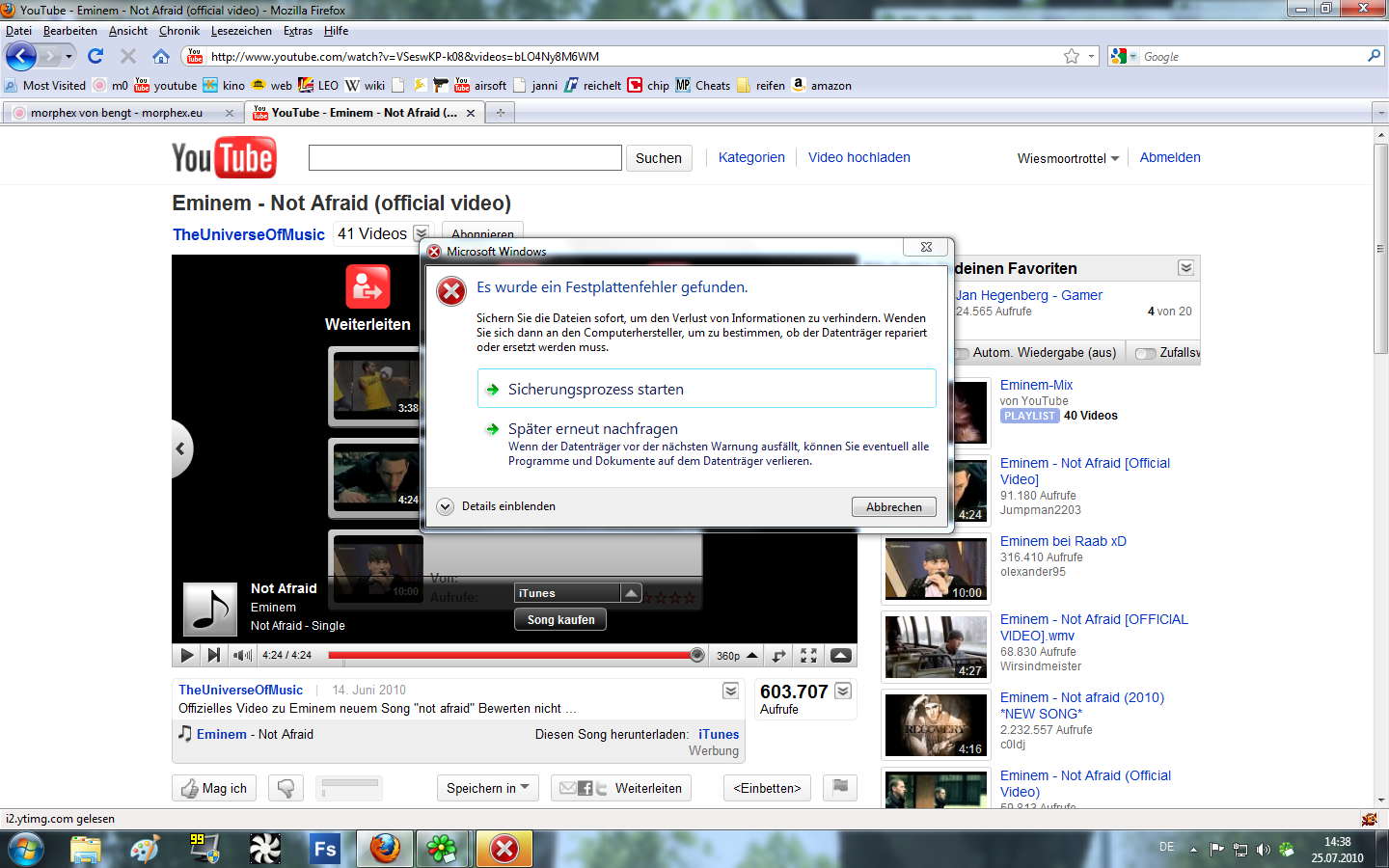Toggle the loop repeat button in player

click(778, 655)
